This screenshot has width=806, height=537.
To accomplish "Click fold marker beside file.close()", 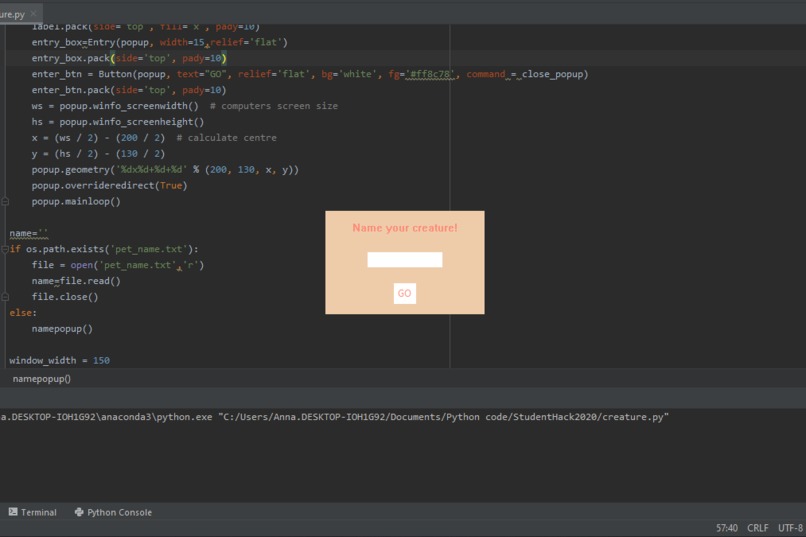I will (5, 297).
